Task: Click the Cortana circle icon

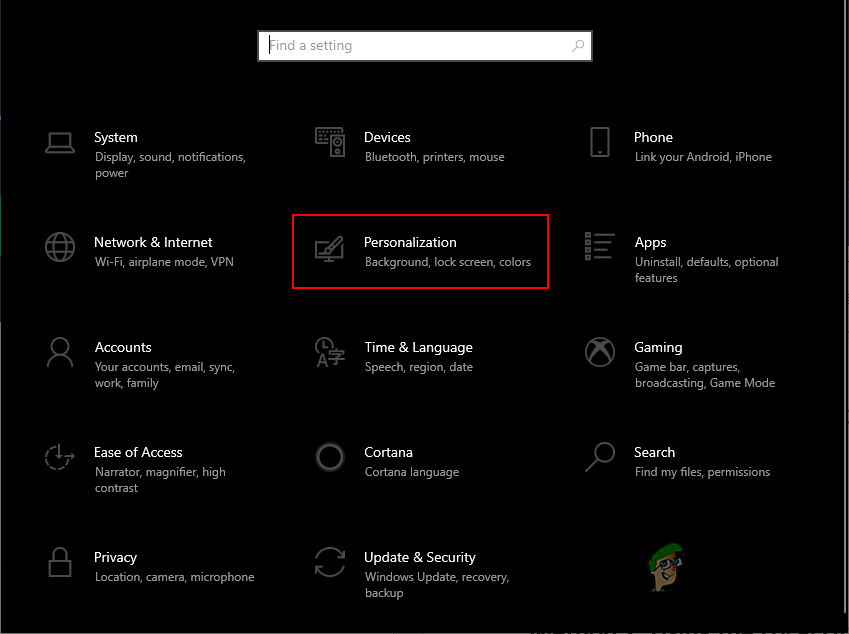Action: [x=330, y=458]
